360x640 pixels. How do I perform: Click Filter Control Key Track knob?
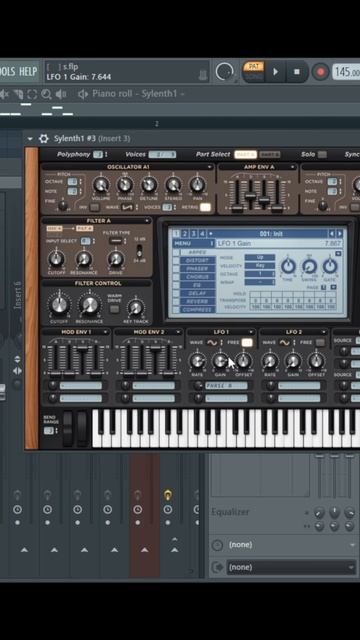[x=135, y=309]
